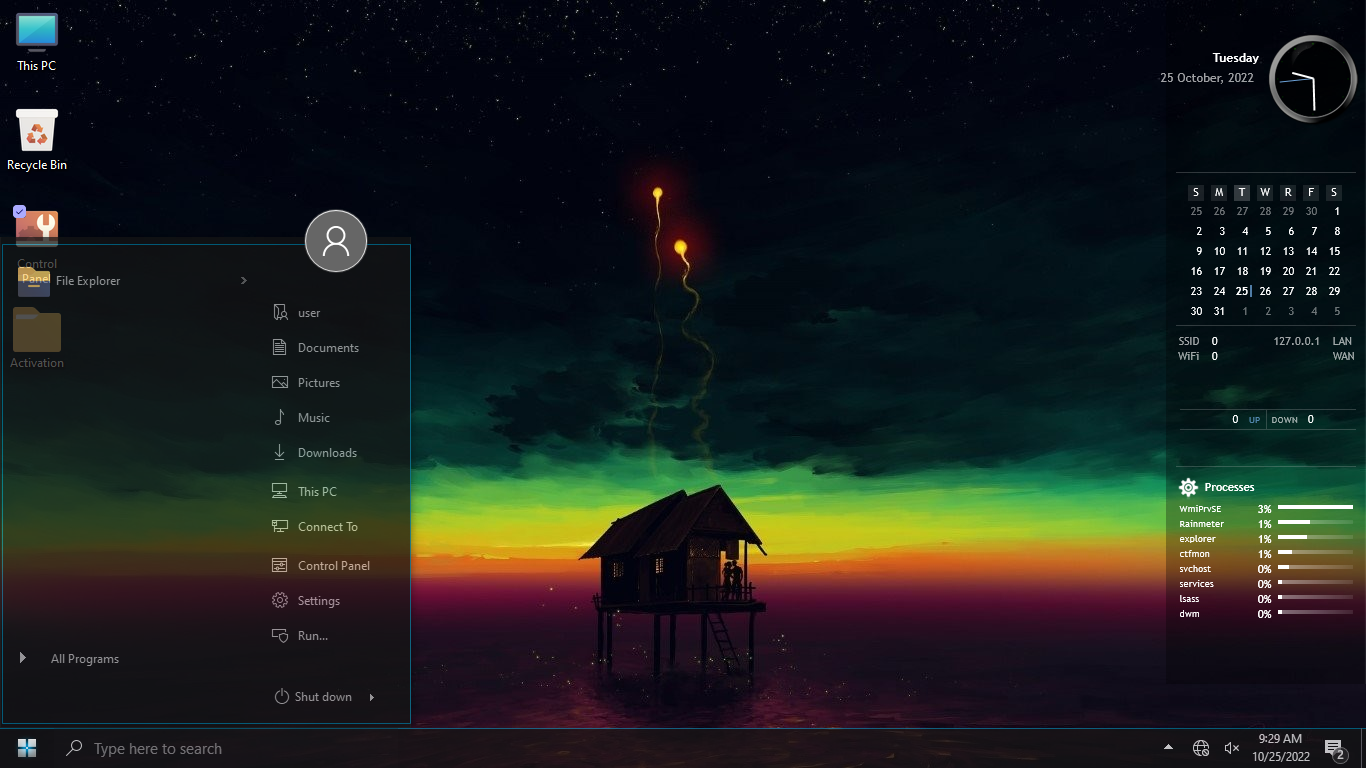Click the This PC monitor icon in Start menu

(x=280, y=491)
